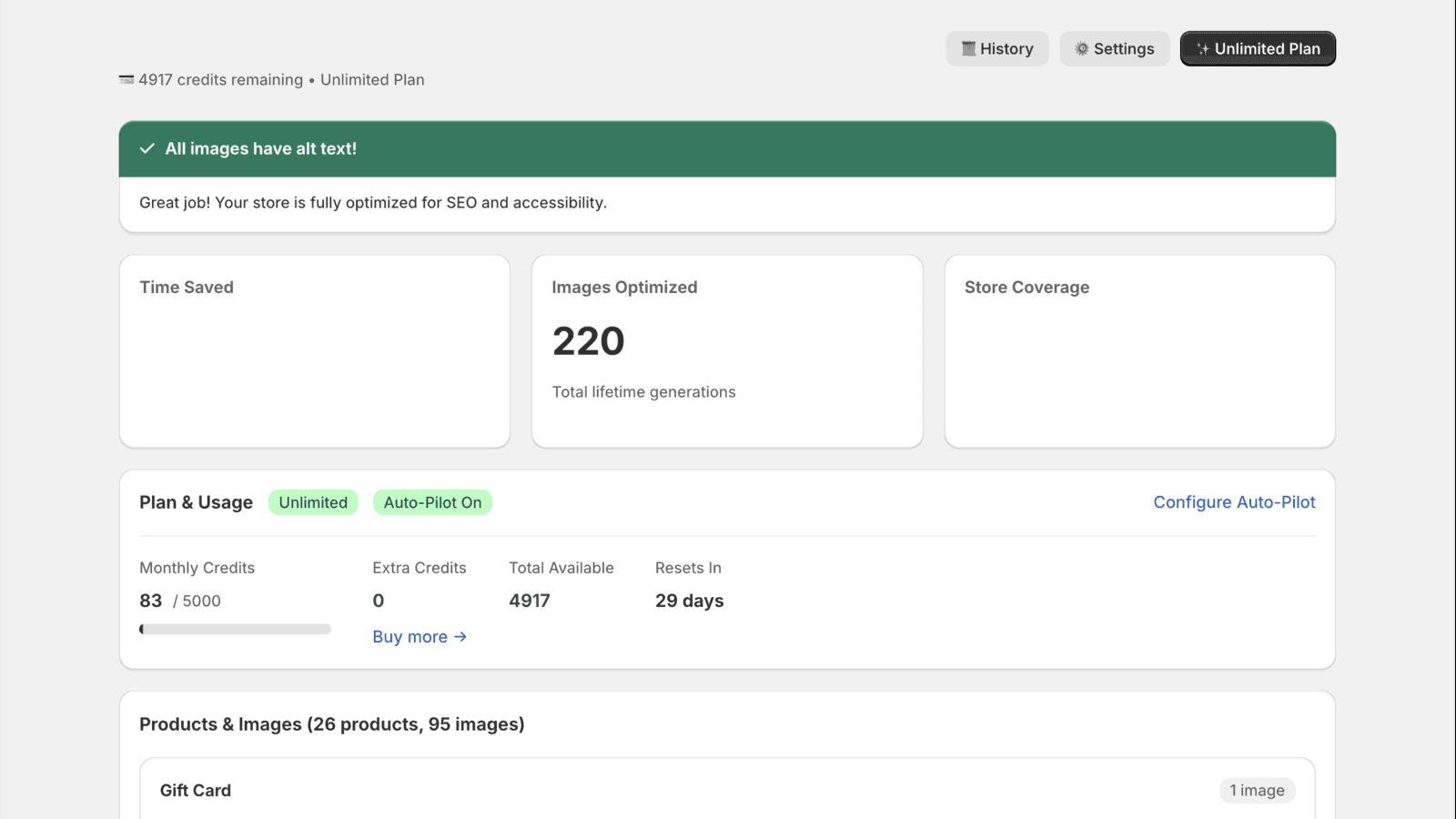1456x819 pixels.
Task: Click the Store Coverage card
Action: pyautogui.click(x=1139, y=350)
